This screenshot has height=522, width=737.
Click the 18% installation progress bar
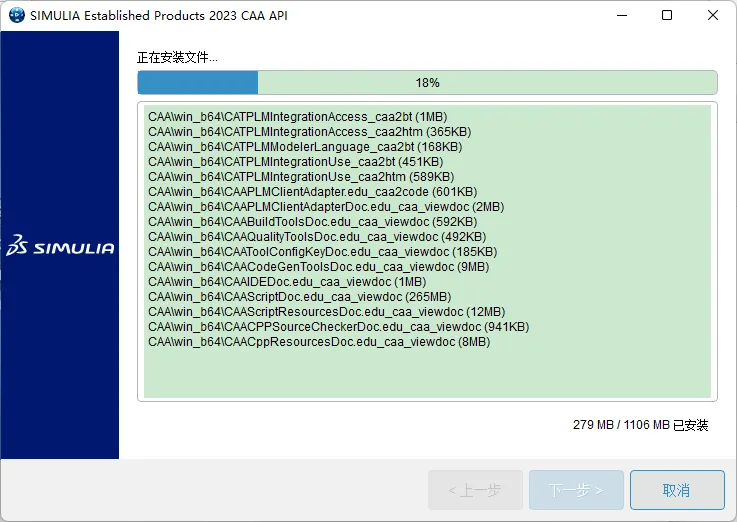[x=427, y=83]
